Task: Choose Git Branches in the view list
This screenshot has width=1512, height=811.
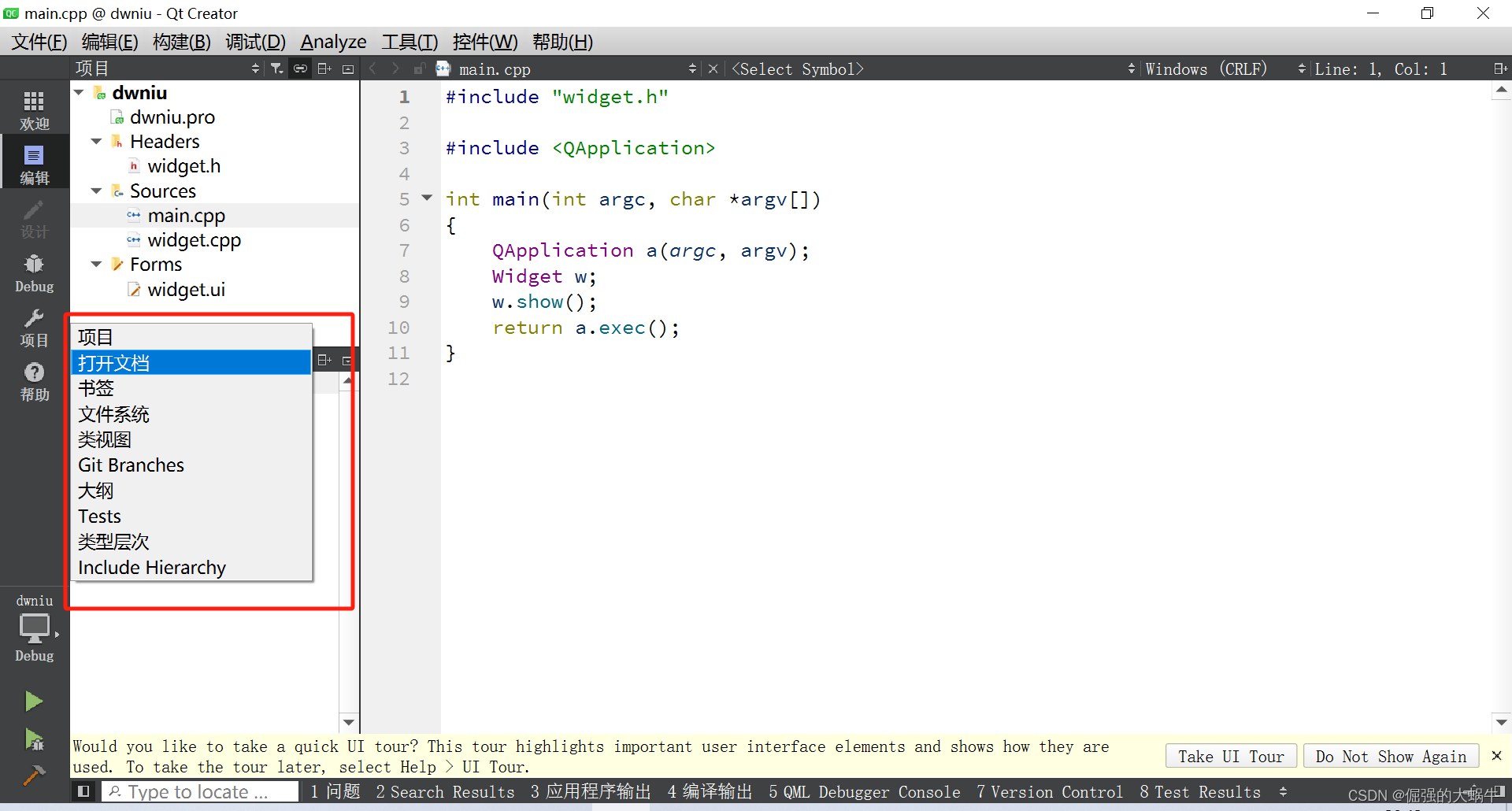Action: pyautogui.click(x=191, y=465)
